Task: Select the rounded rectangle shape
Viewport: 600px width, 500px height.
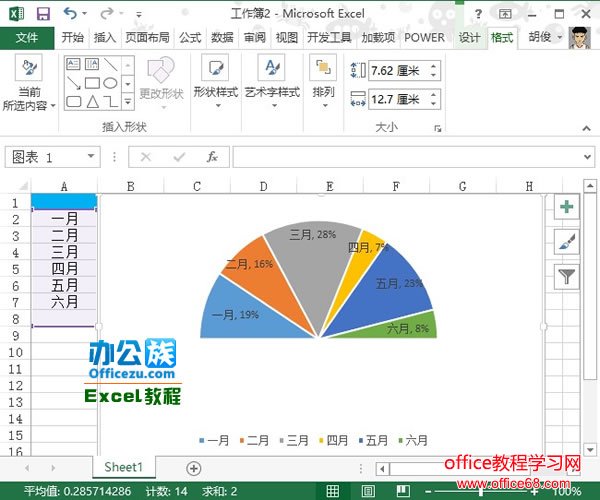Action: click(x=73, y=101)
